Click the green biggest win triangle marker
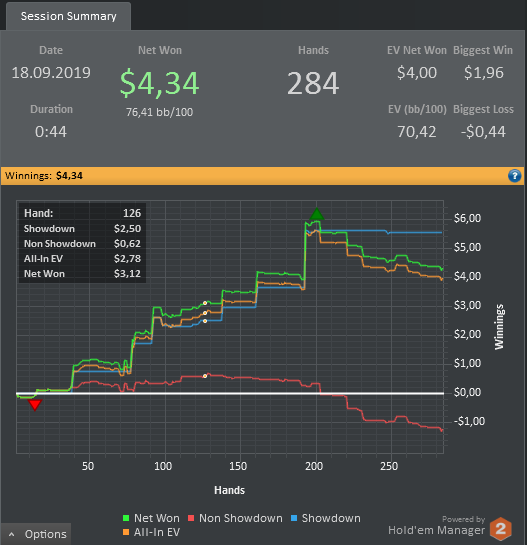Image resolution: width=527 pixels, height=545 pixels. click(316, 214)
